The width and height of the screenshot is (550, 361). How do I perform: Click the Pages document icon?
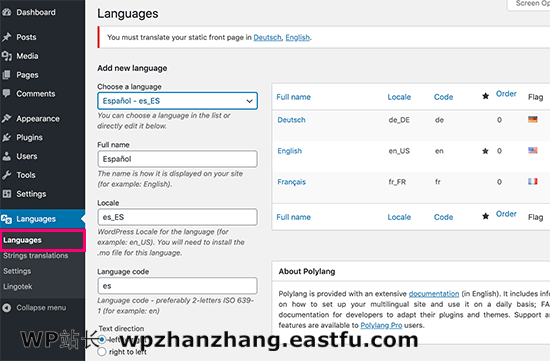tap(7, 75)
